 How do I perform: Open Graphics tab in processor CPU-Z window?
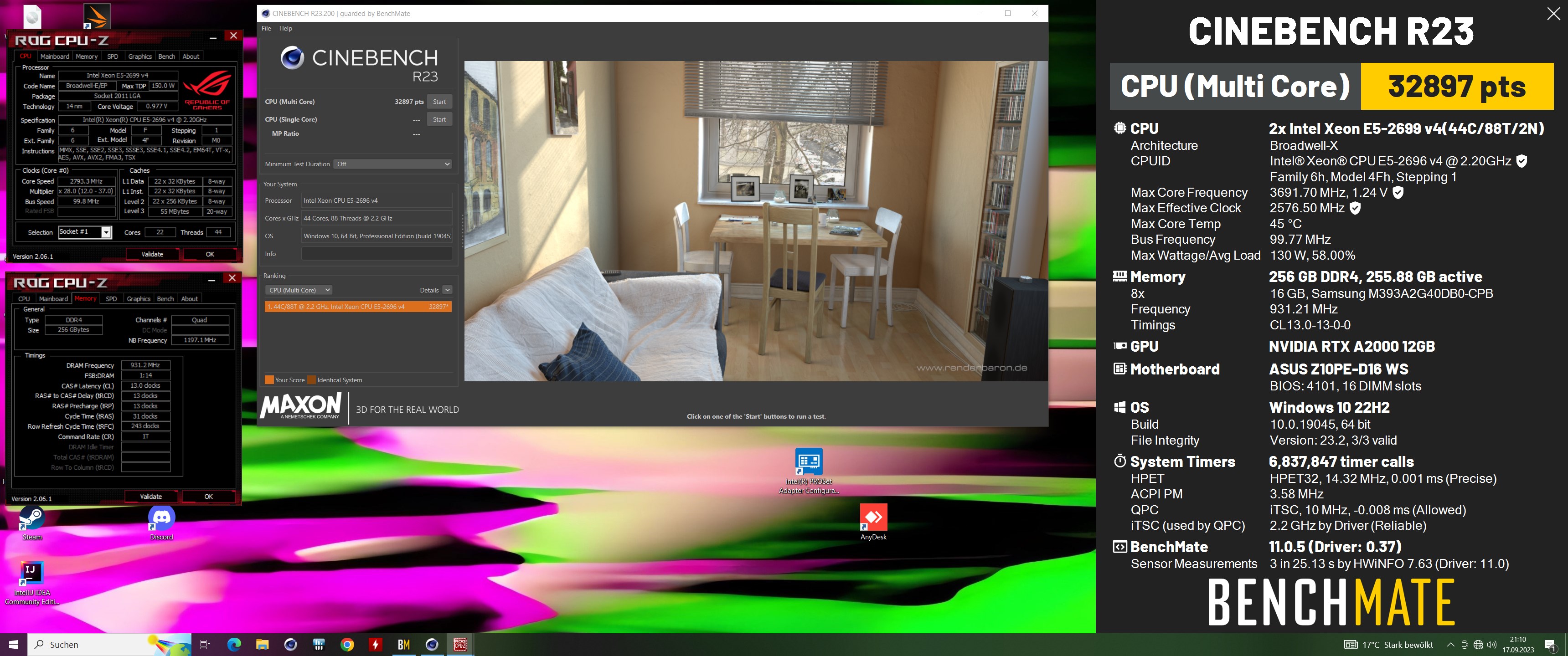click(140, 56)
